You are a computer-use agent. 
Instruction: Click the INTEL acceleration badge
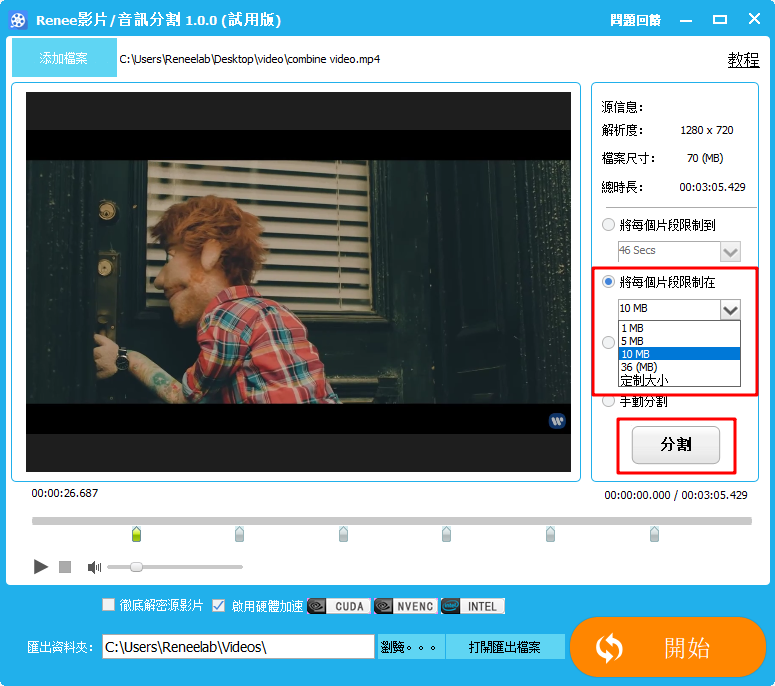pyautogui.click(x=473, y=606)
